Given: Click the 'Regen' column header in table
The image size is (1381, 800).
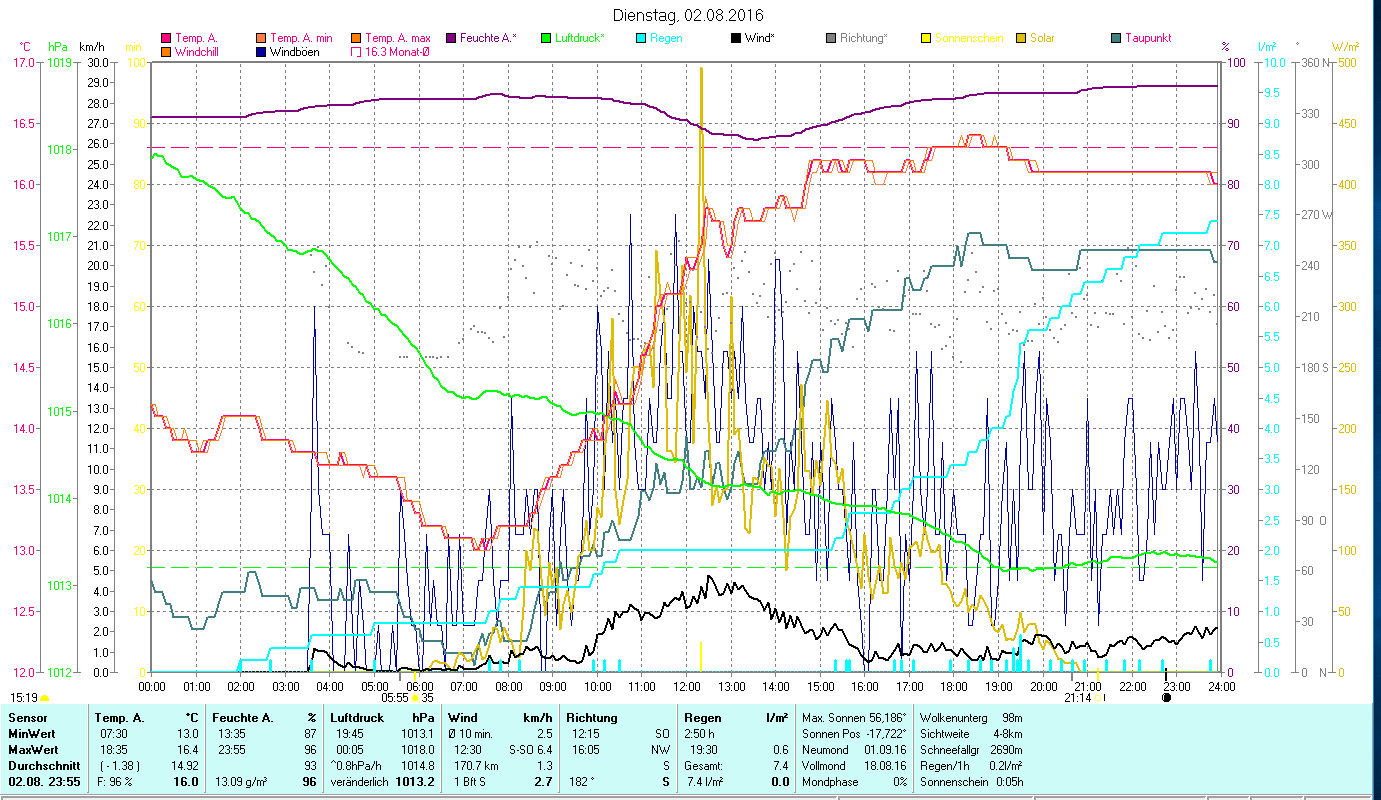Looking at the screenshot, I should pyautogui.click(x=703, y=718).
